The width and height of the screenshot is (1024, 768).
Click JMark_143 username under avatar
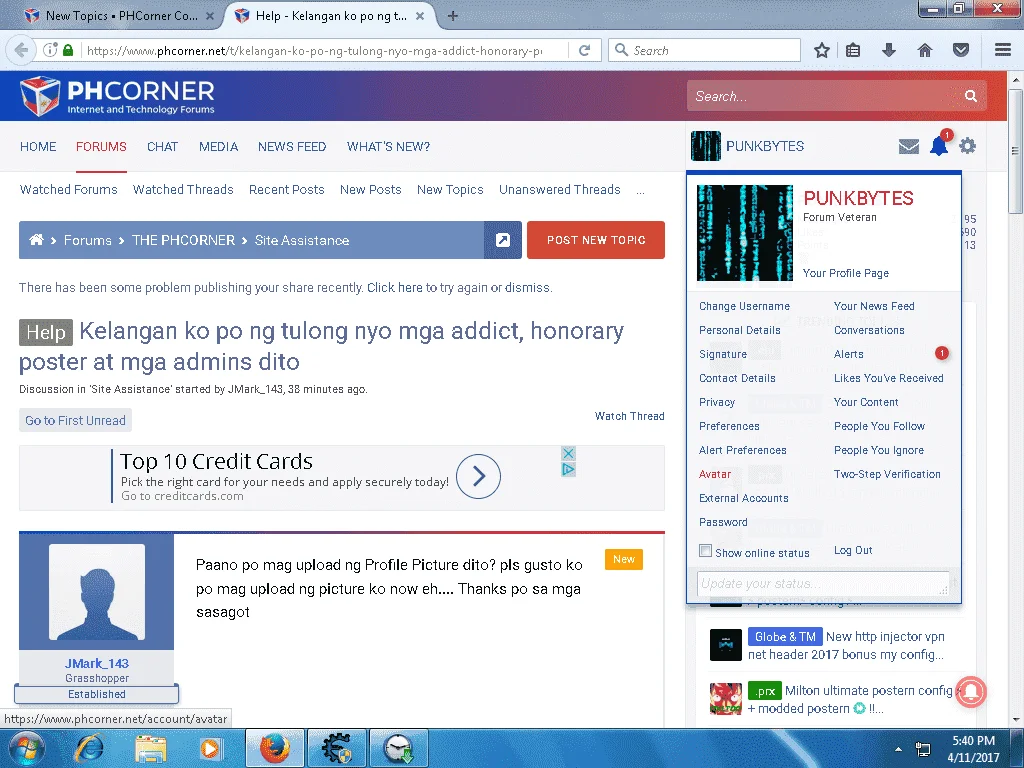pyautogui.click(x=97, y=664)
